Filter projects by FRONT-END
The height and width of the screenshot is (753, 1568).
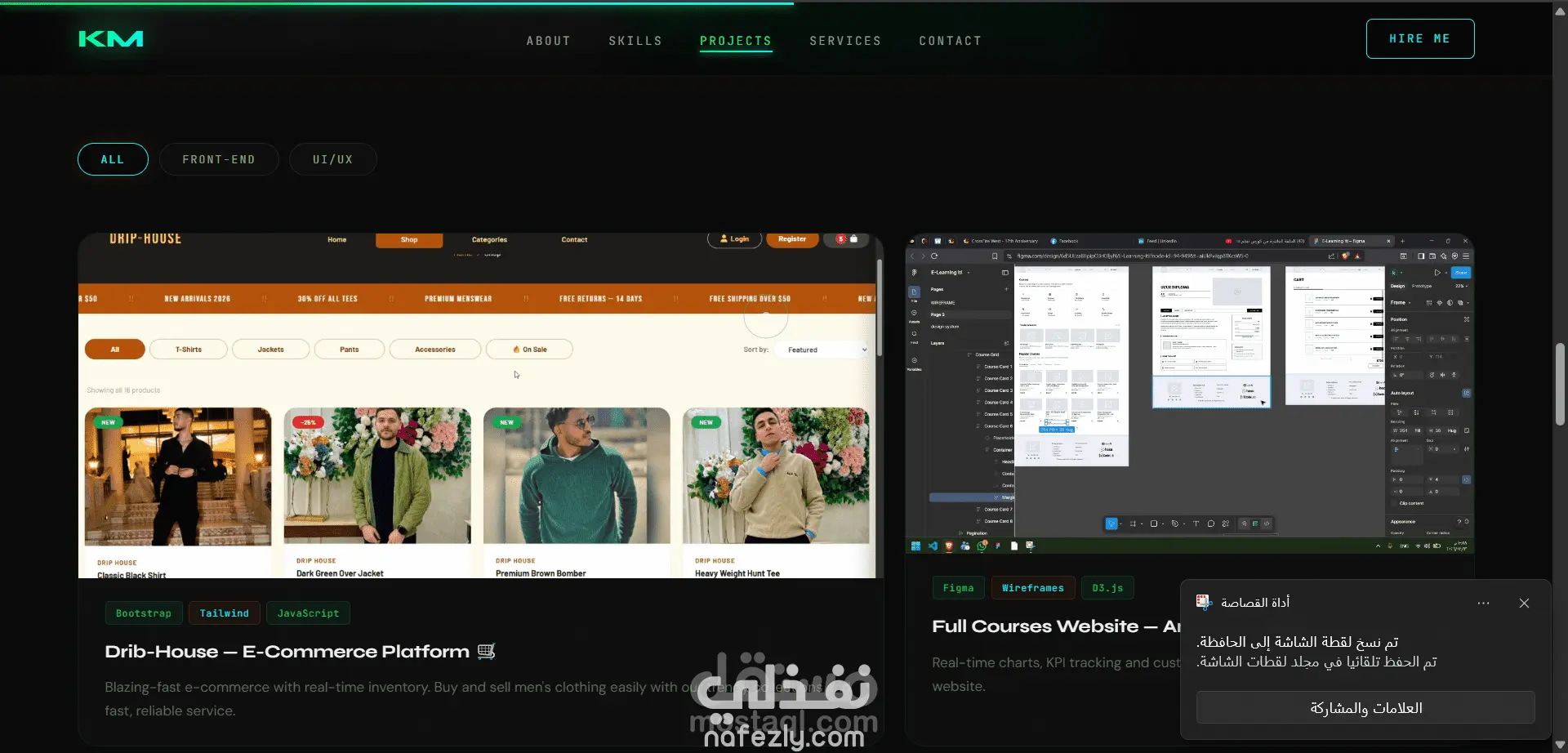point(219,159)
